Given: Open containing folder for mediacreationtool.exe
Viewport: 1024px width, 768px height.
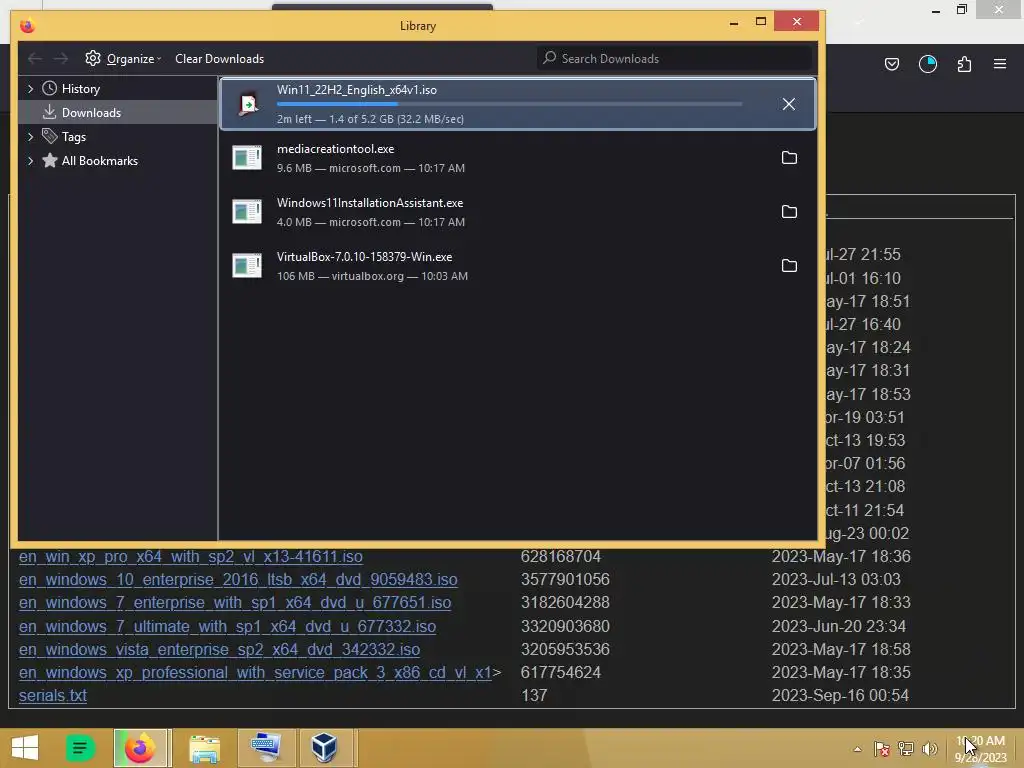Looking at the screenshot, I should click(x=789, y=157).
